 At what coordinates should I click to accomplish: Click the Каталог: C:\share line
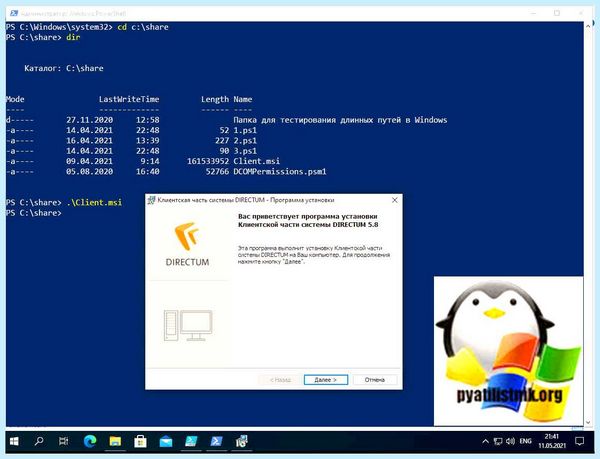64,68
